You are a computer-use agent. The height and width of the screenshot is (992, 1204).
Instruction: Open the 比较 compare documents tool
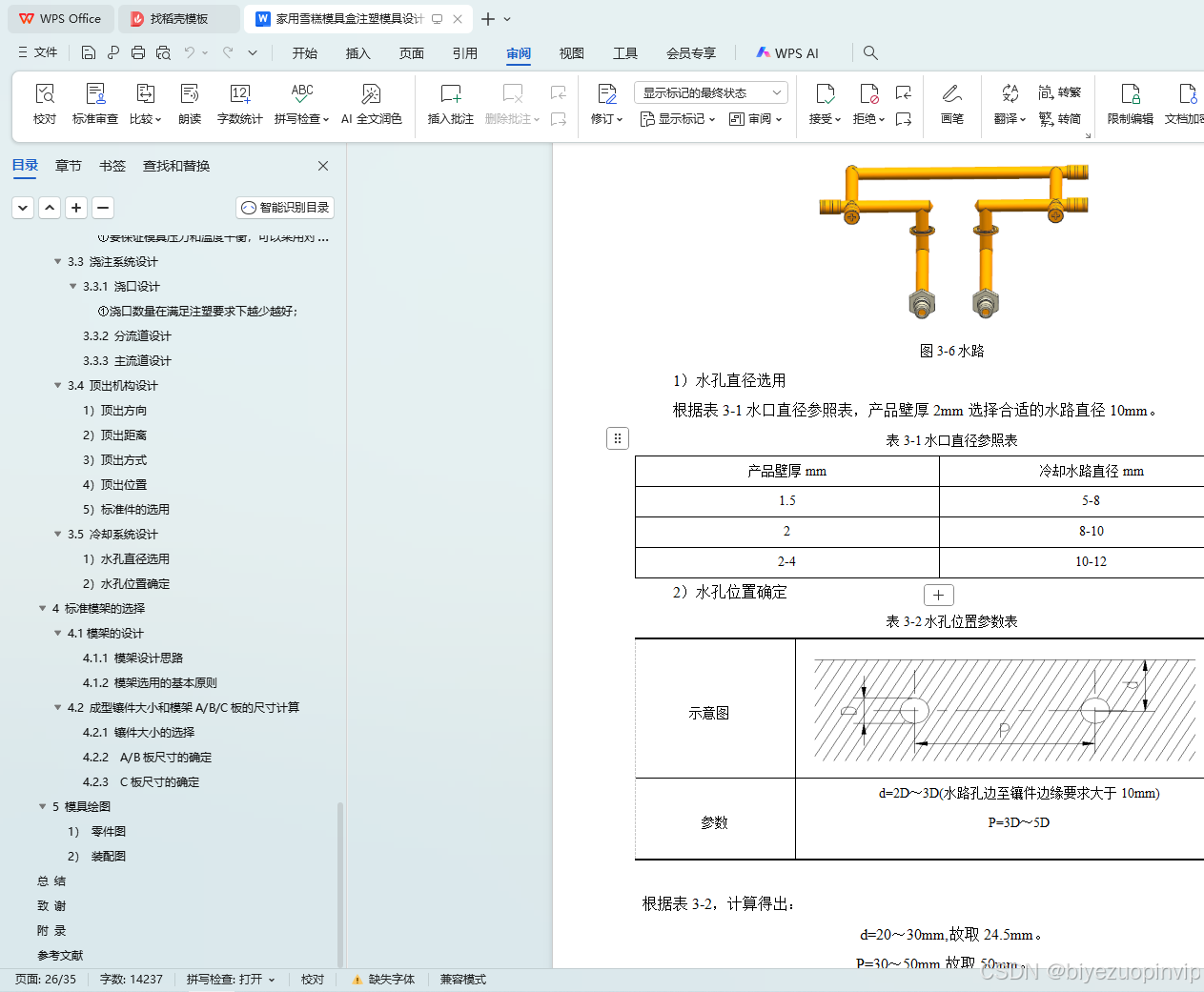click(146, 104)
